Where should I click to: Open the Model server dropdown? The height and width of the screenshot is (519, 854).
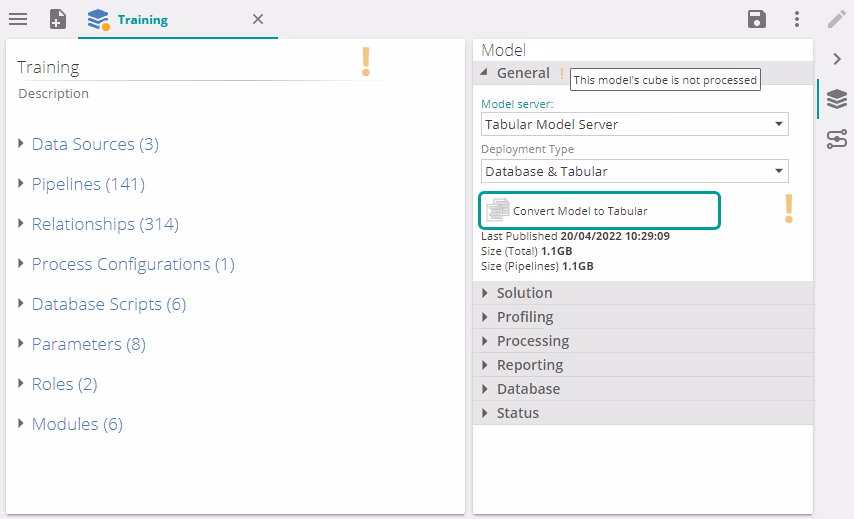click(x=634, y=125)
